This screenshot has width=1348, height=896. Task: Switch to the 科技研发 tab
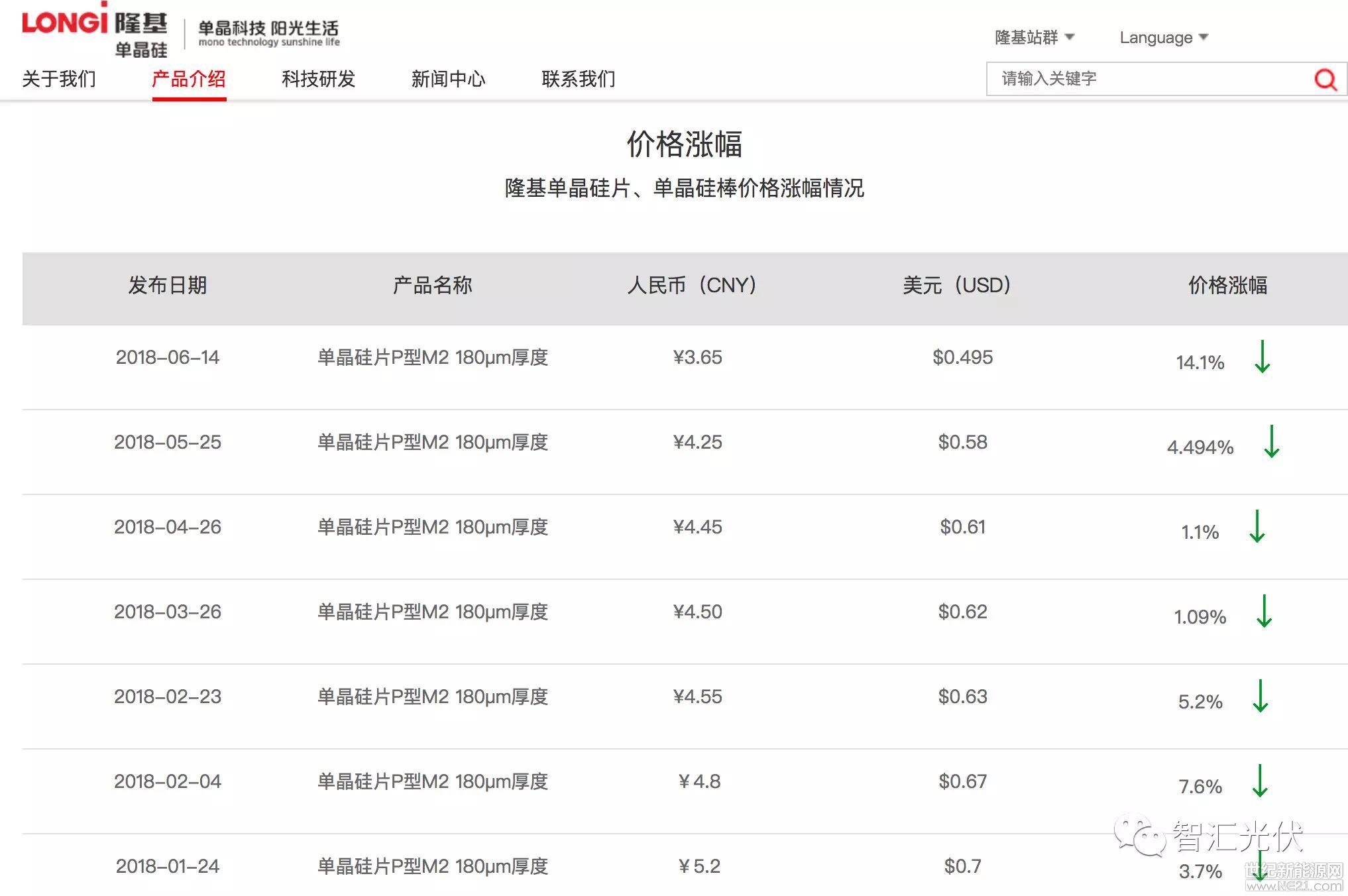[x=317, y=79]
